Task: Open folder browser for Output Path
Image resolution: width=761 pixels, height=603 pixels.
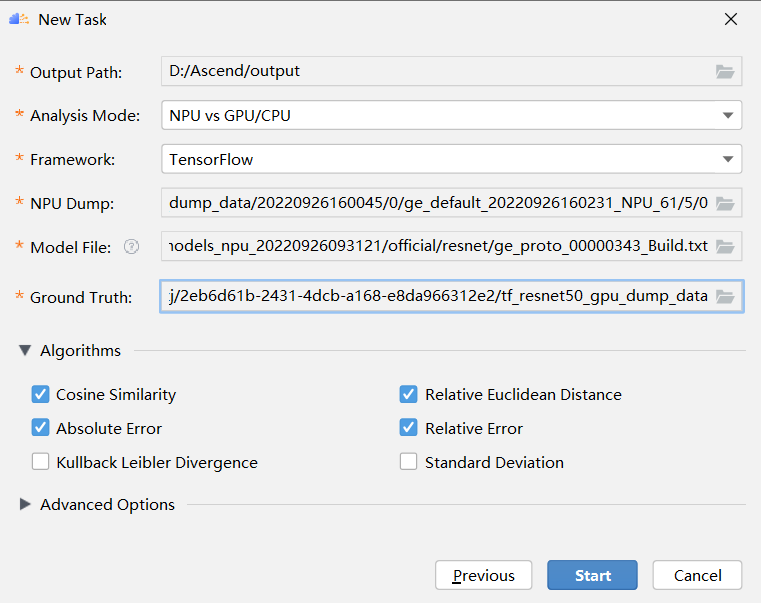Action: tap(725, 72)
